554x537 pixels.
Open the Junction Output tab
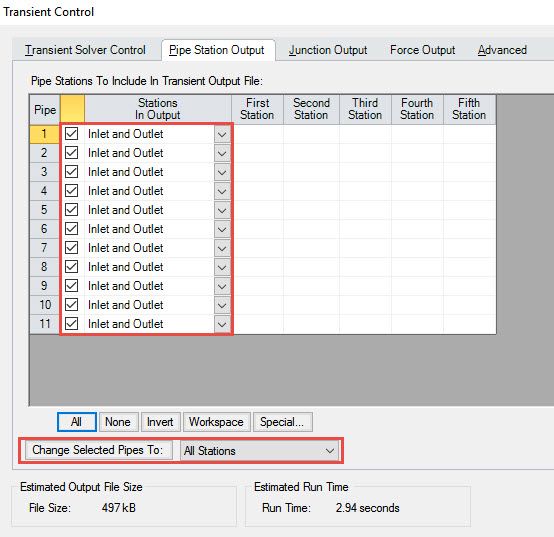click(x=328, y=50)
